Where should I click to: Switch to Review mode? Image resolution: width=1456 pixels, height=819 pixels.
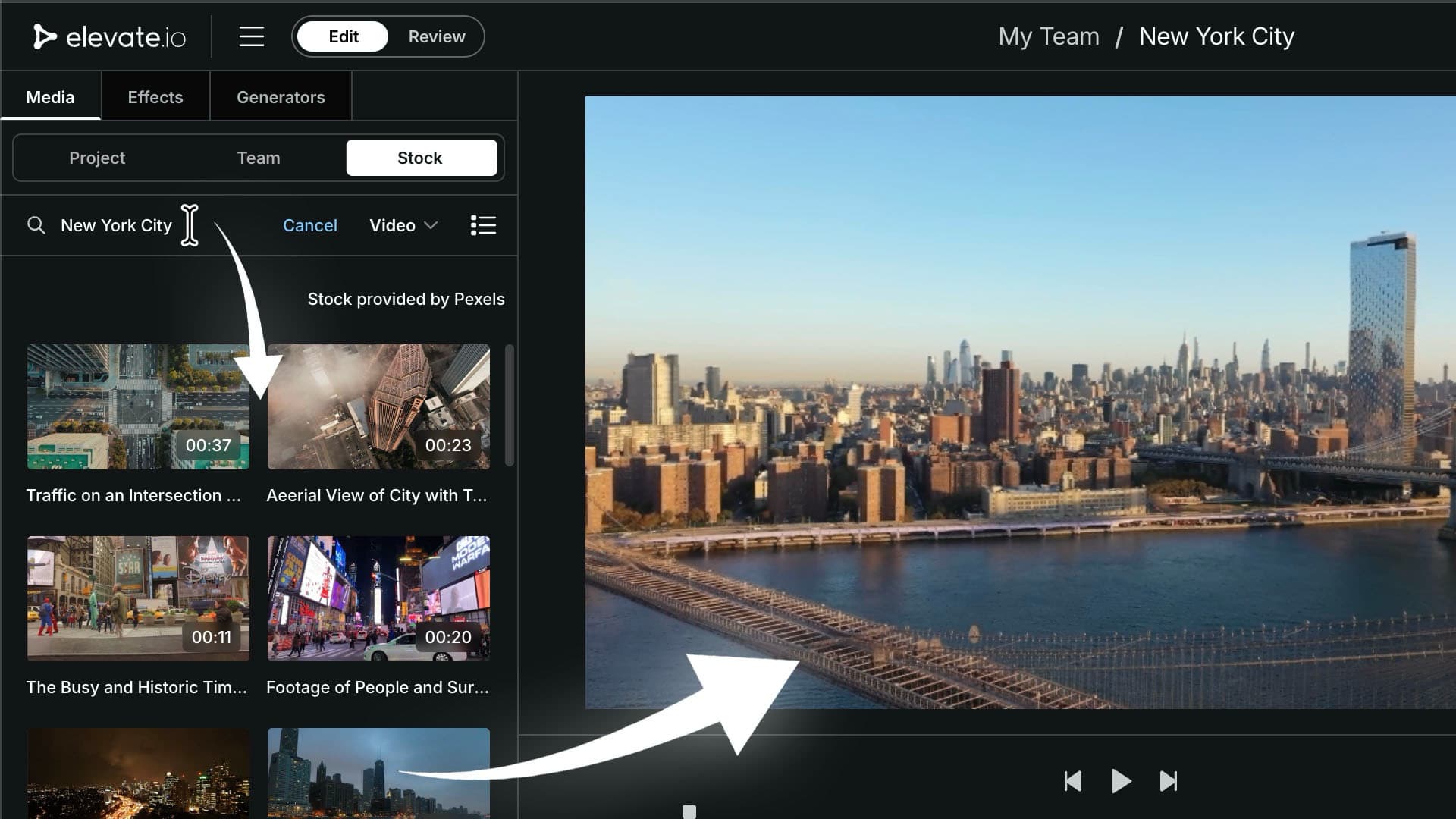(437, 36)
